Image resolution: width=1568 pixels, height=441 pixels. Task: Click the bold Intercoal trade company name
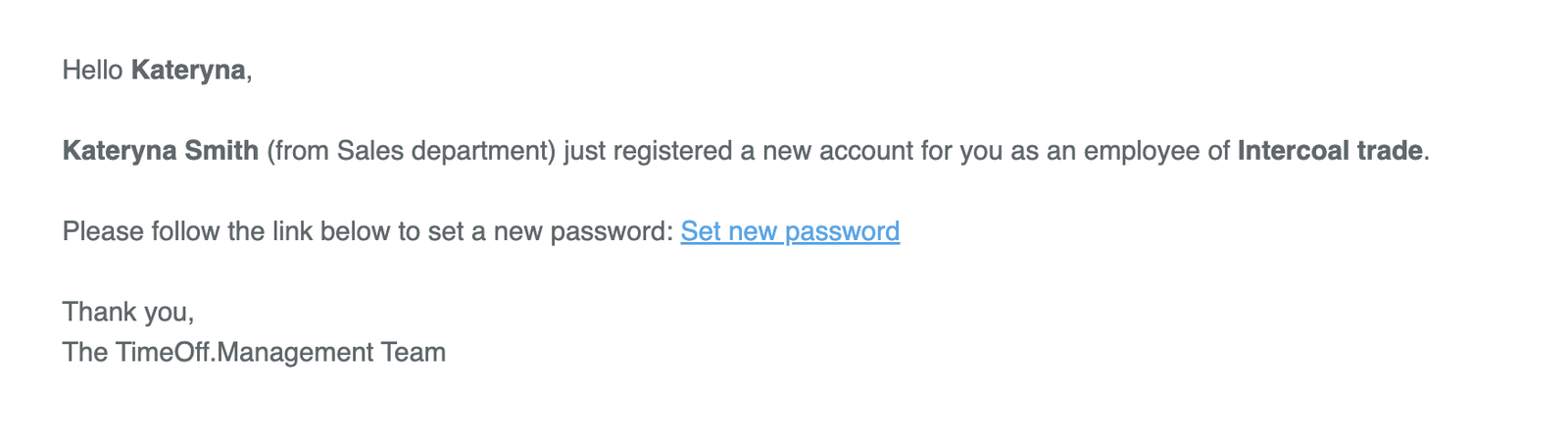click(1329, 151)
